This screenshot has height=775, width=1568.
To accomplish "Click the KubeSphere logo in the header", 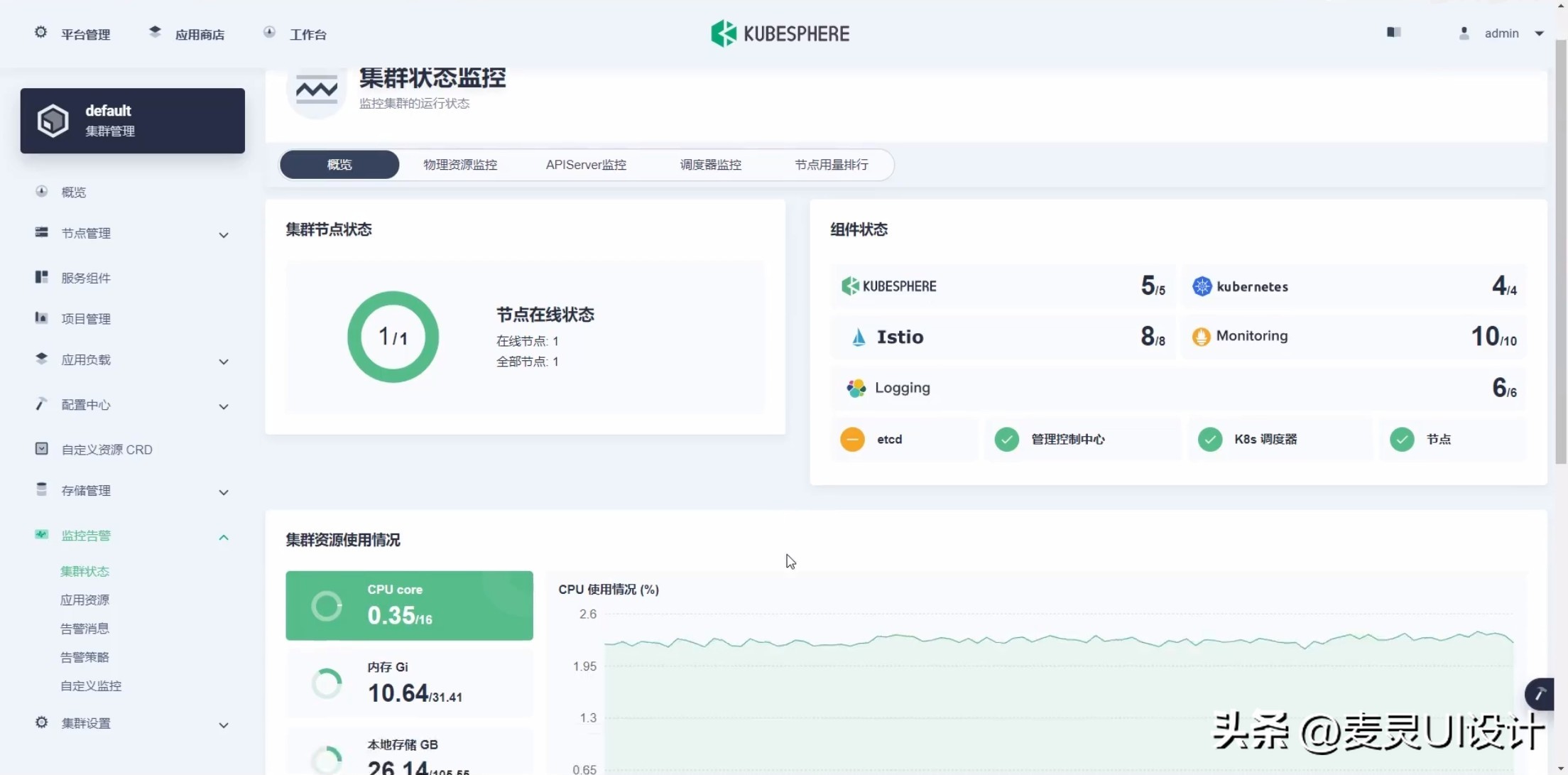I will [780, 33].
